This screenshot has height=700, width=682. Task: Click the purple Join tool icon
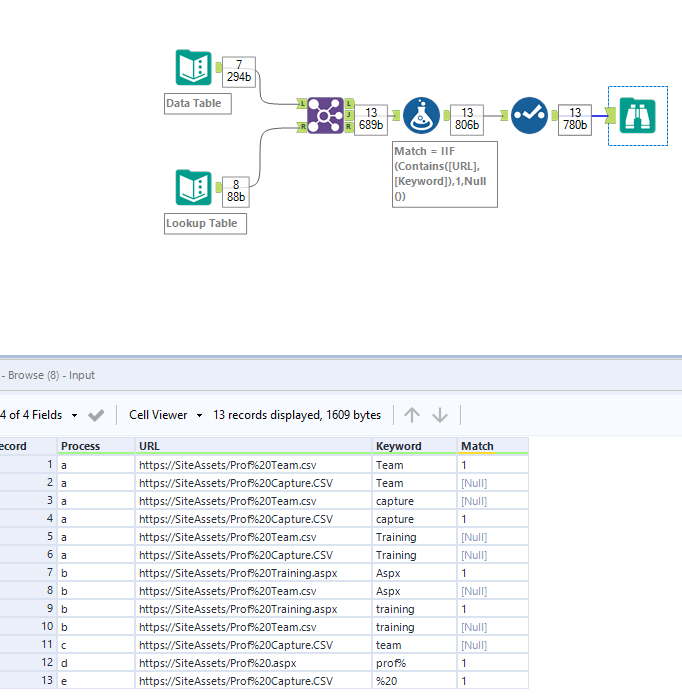click(325, 115)
